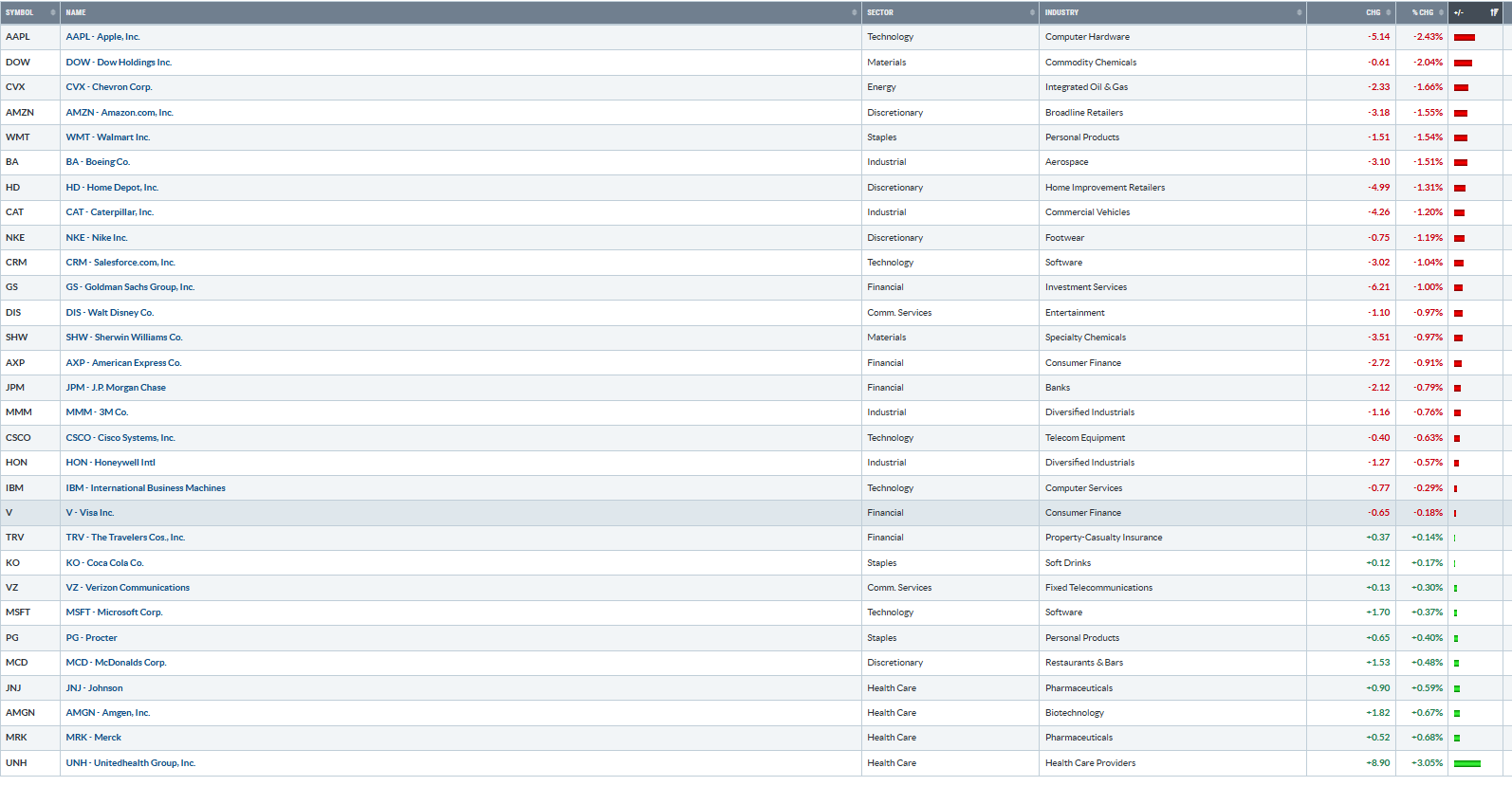Screen dimensions: 1512x786
Task: Click the INDUSTRY column header label
Action: (x=1061, y=12)
